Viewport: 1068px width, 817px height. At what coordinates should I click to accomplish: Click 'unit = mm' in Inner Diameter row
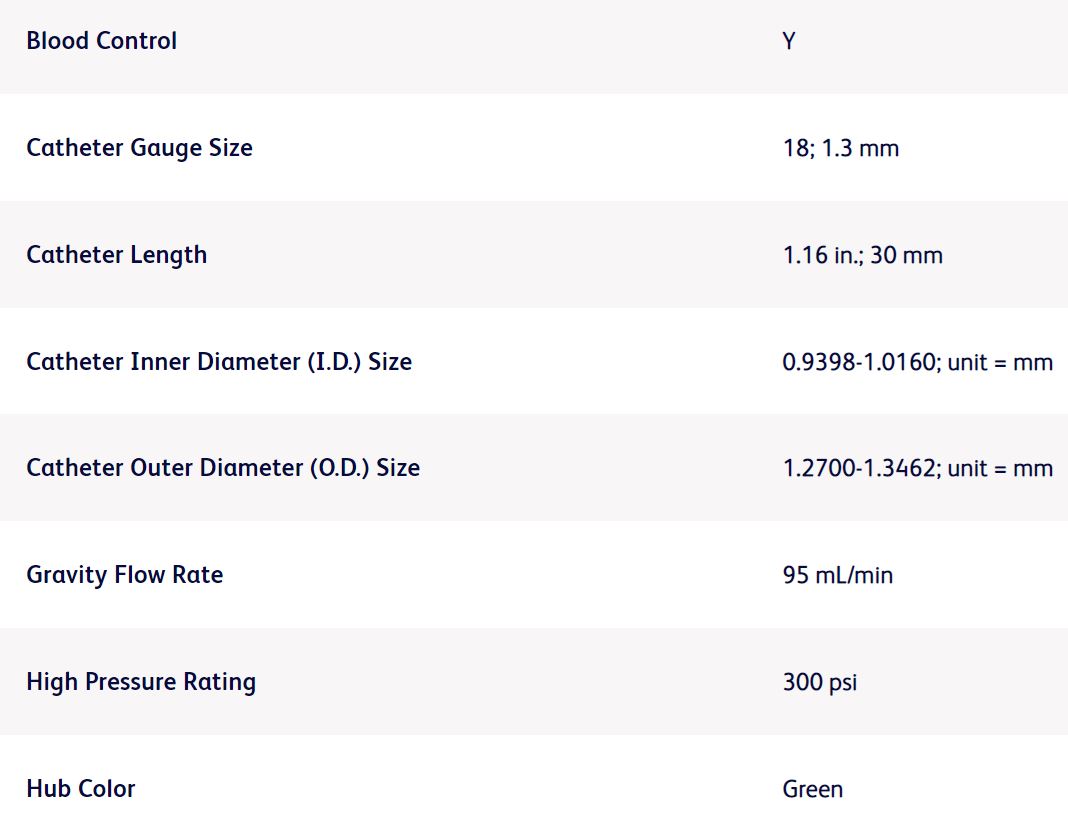1000,362
